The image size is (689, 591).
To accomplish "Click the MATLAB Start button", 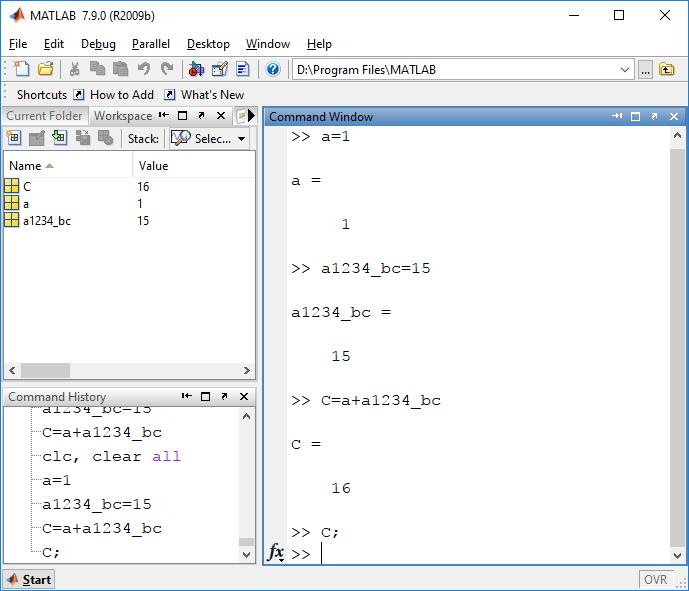I will pos(29,580).
